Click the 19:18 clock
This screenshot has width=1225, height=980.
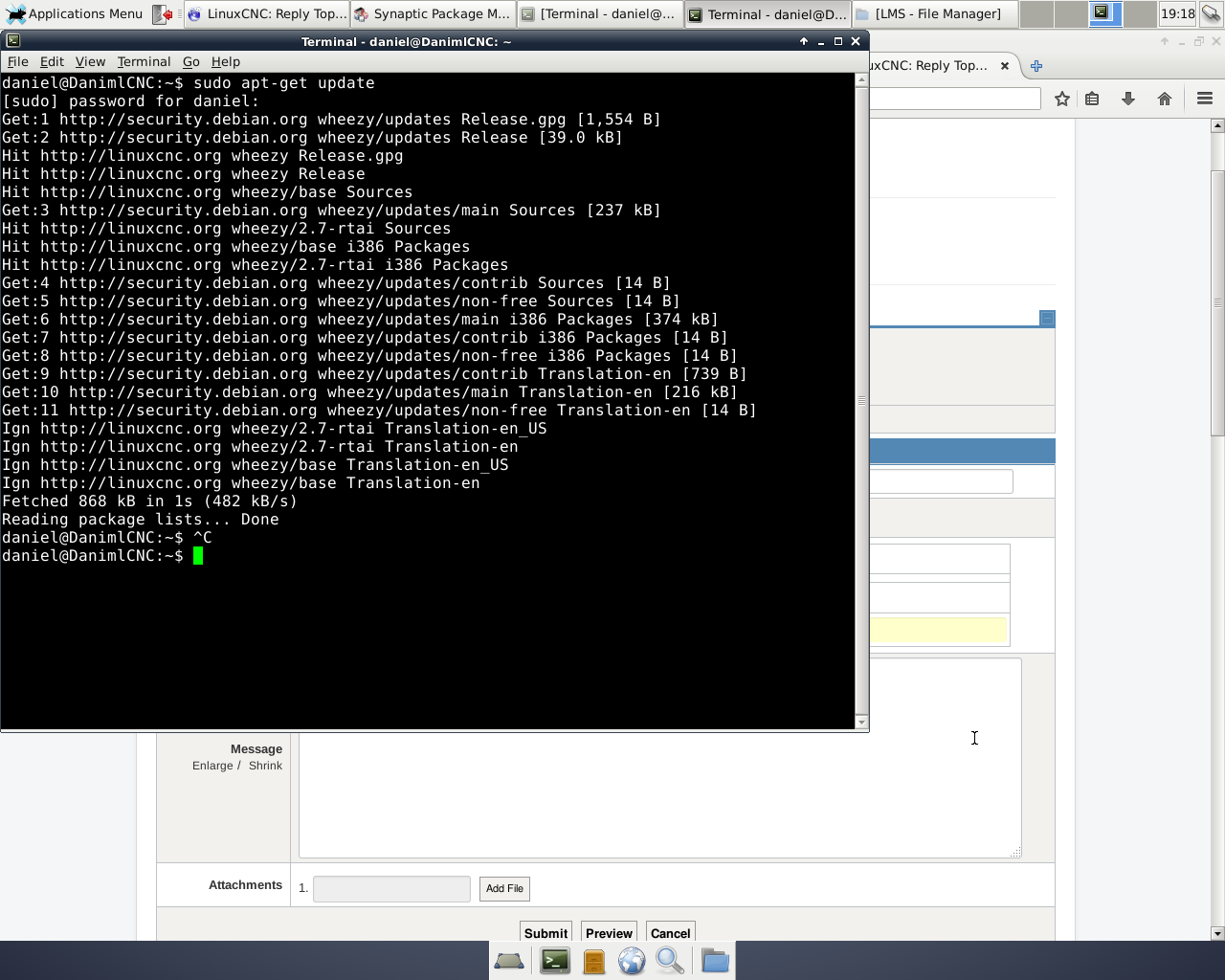click(x=1177, y=13)
